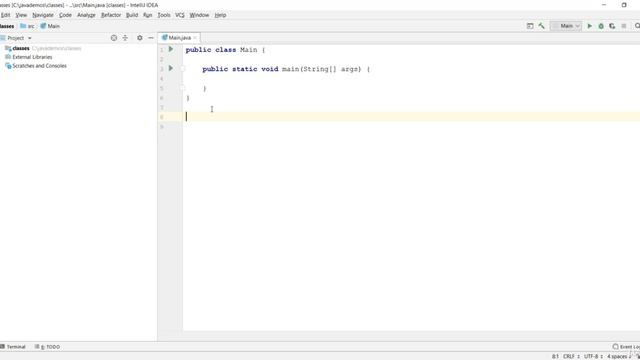The height and width of the screenshot is (360, 640).
Task: Change CRLF line separator in status bar
Action: pos(571,356)
